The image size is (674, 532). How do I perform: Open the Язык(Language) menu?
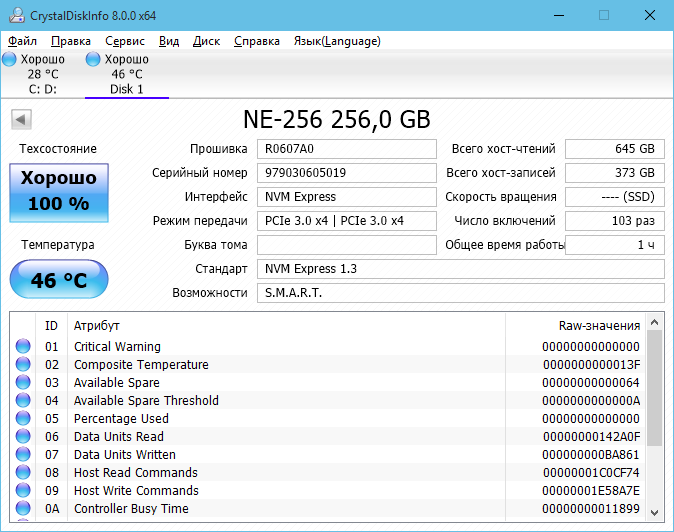(x=337, y=41)
